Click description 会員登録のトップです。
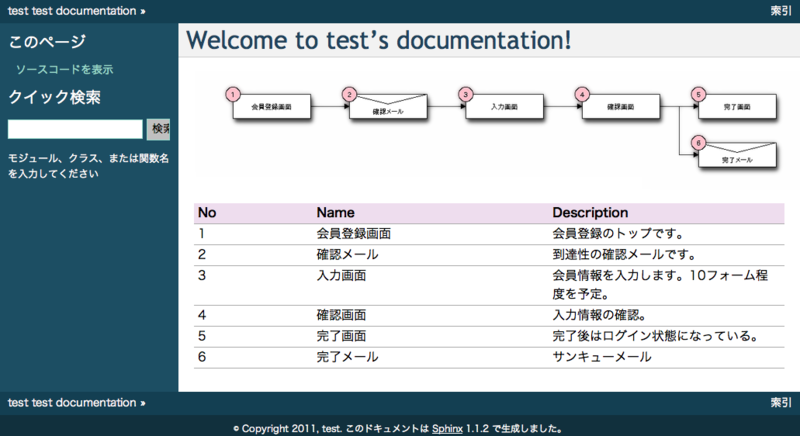 tap(618, 234)
